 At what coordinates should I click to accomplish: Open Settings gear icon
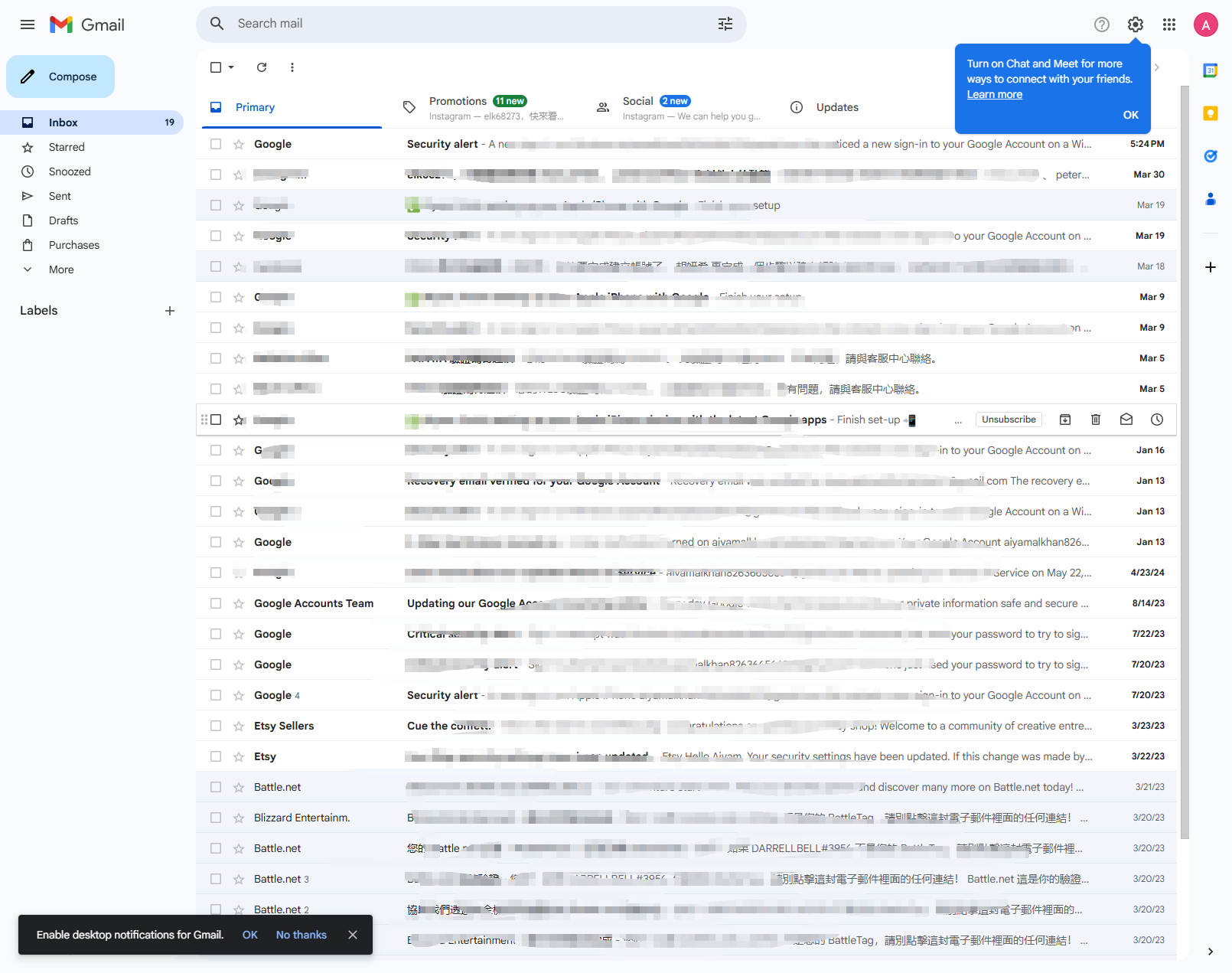coord(1136,24)
